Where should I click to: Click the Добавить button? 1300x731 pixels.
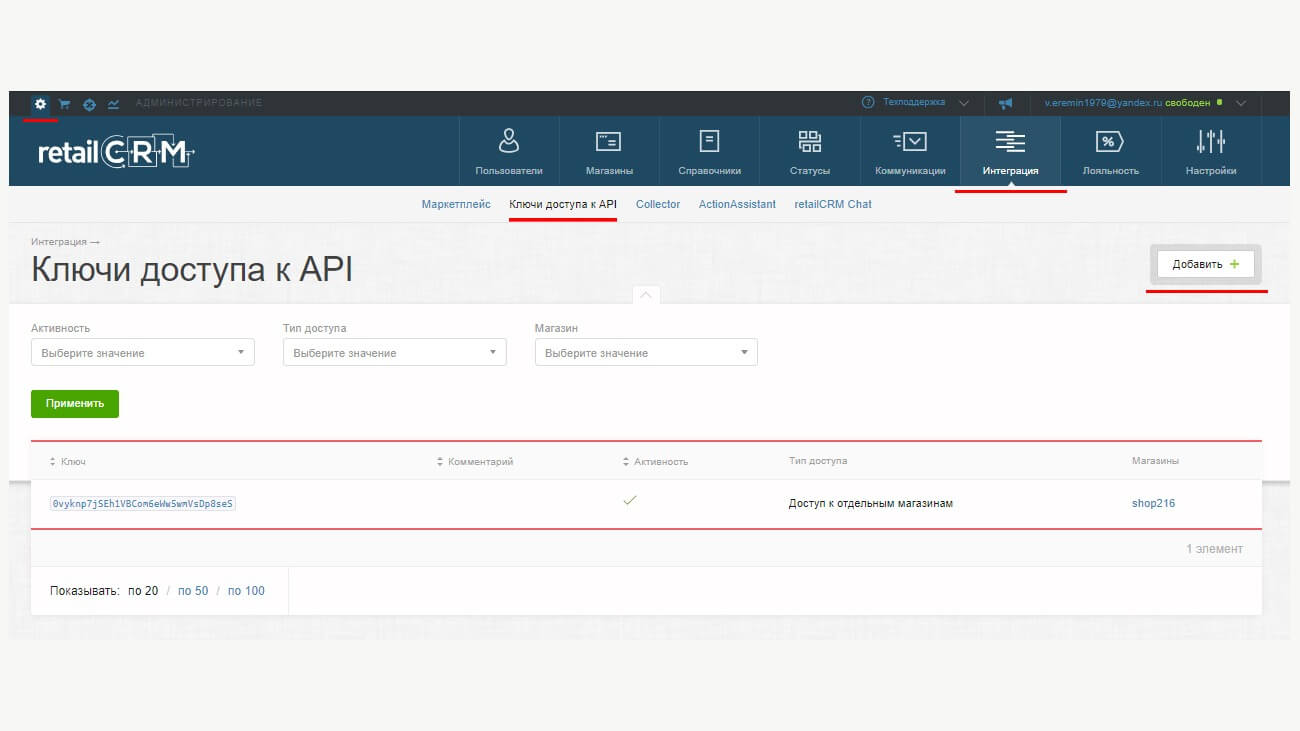click(x=1205, y=264)
